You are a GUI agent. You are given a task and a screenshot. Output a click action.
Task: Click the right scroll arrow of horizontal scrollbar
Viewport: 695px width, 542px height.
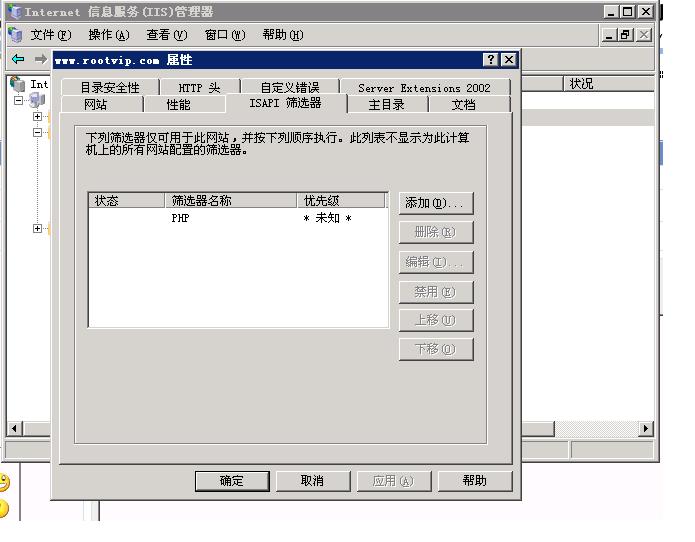(646, 429)
